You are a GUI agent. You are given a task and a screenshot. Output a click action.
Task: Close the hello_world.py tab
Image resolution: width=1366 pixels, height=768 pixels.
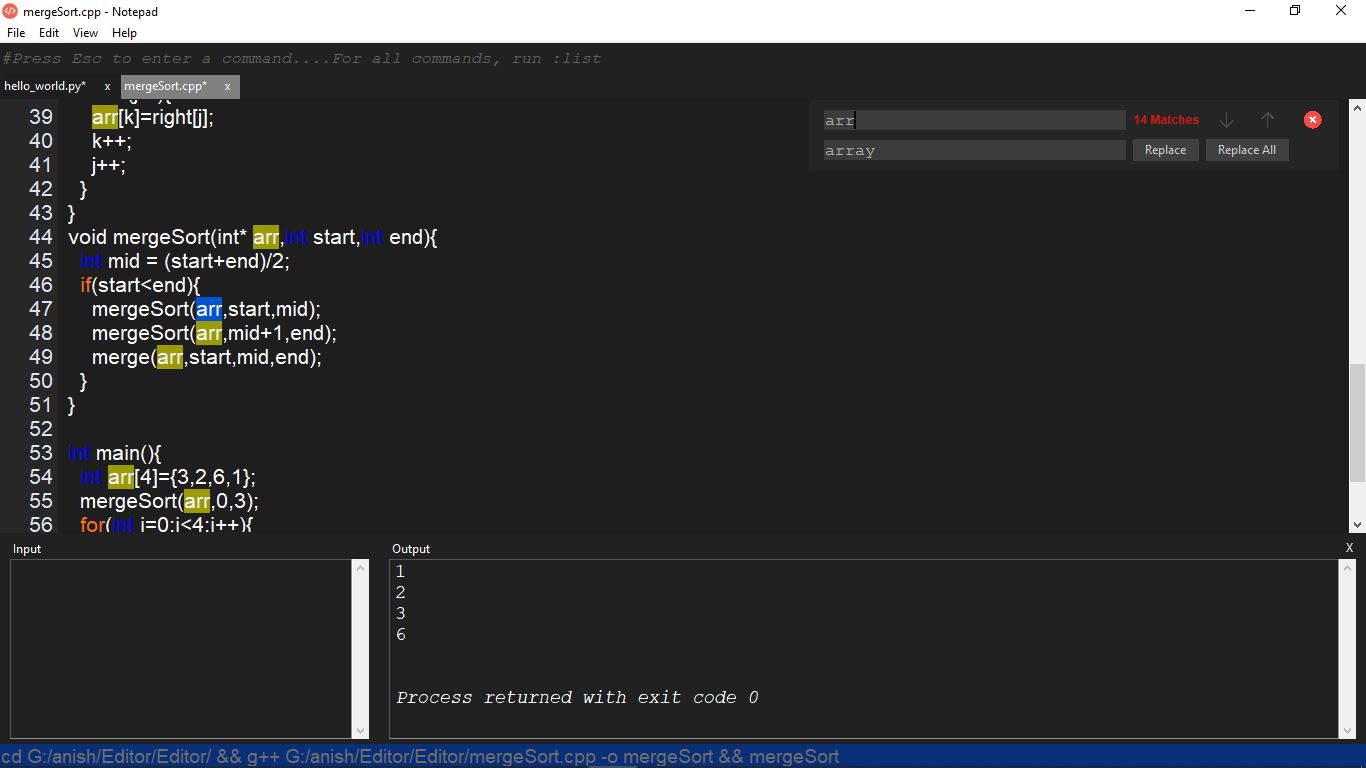point(107,86)
